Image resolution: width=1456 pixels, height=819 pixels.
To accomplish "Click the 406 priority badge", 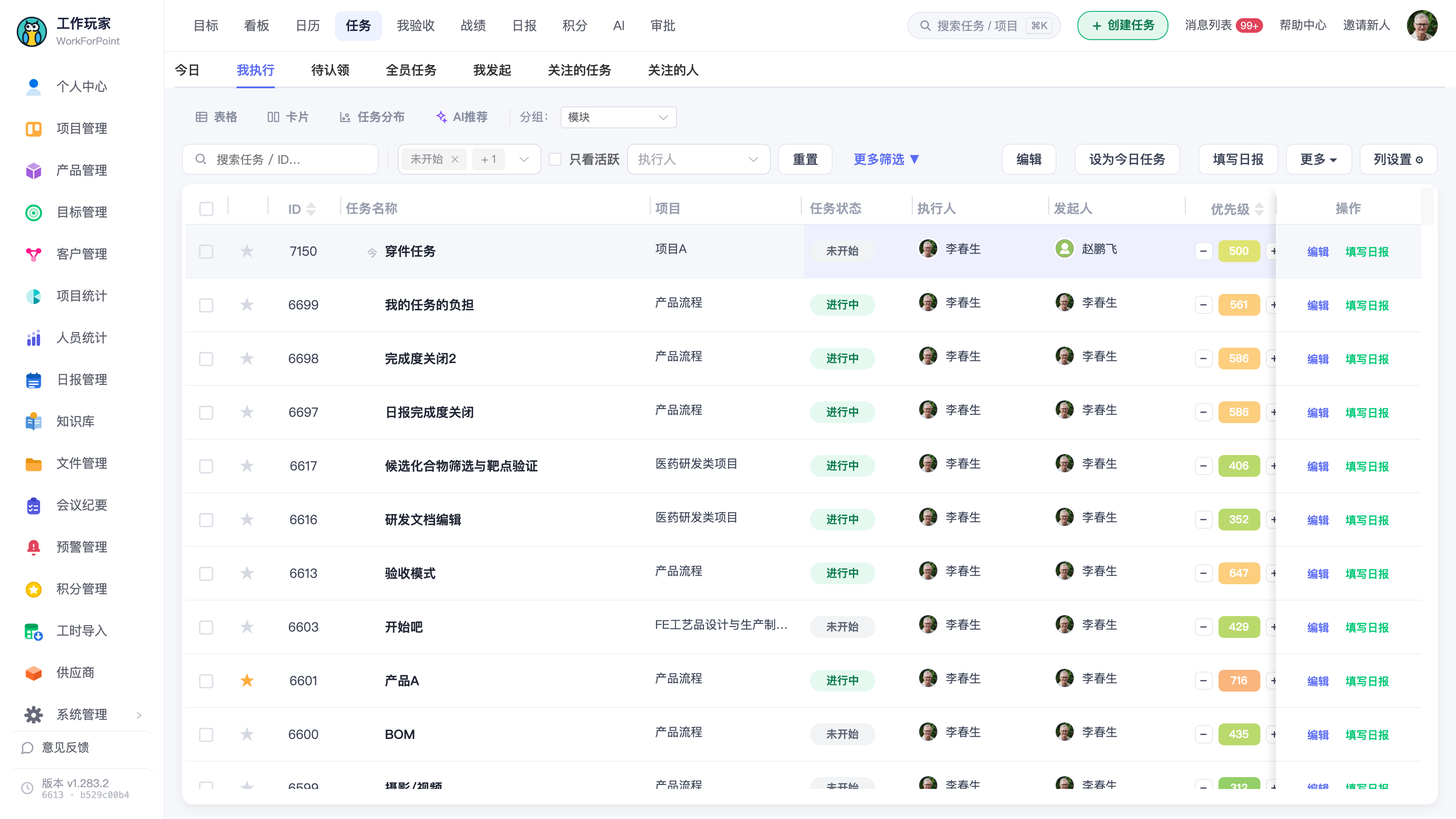I will pyautogui.click(x=1239, y=466).
